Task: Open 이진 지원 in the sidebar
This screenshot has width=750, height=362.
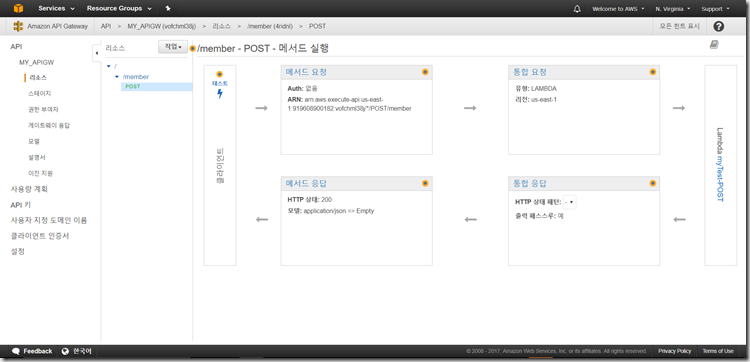Action: pos(41,173)
